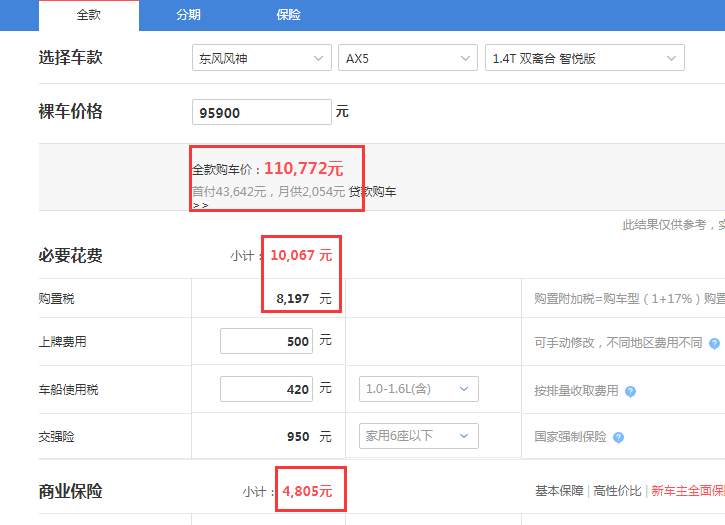
Task: Click the 上牌费用 input showing 500
Action: tap(266, 341)
